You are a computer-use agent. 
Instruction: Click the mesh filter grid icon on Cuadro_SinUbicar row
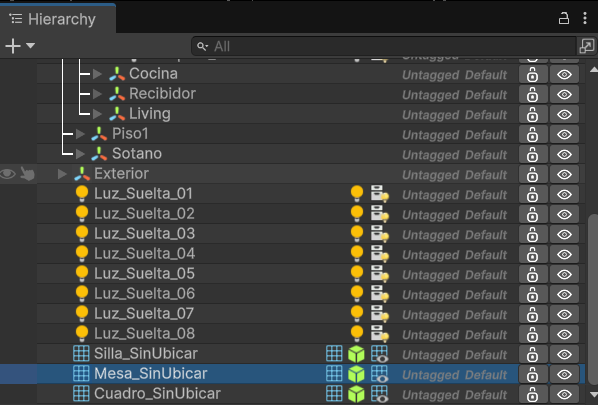(334, 393)
